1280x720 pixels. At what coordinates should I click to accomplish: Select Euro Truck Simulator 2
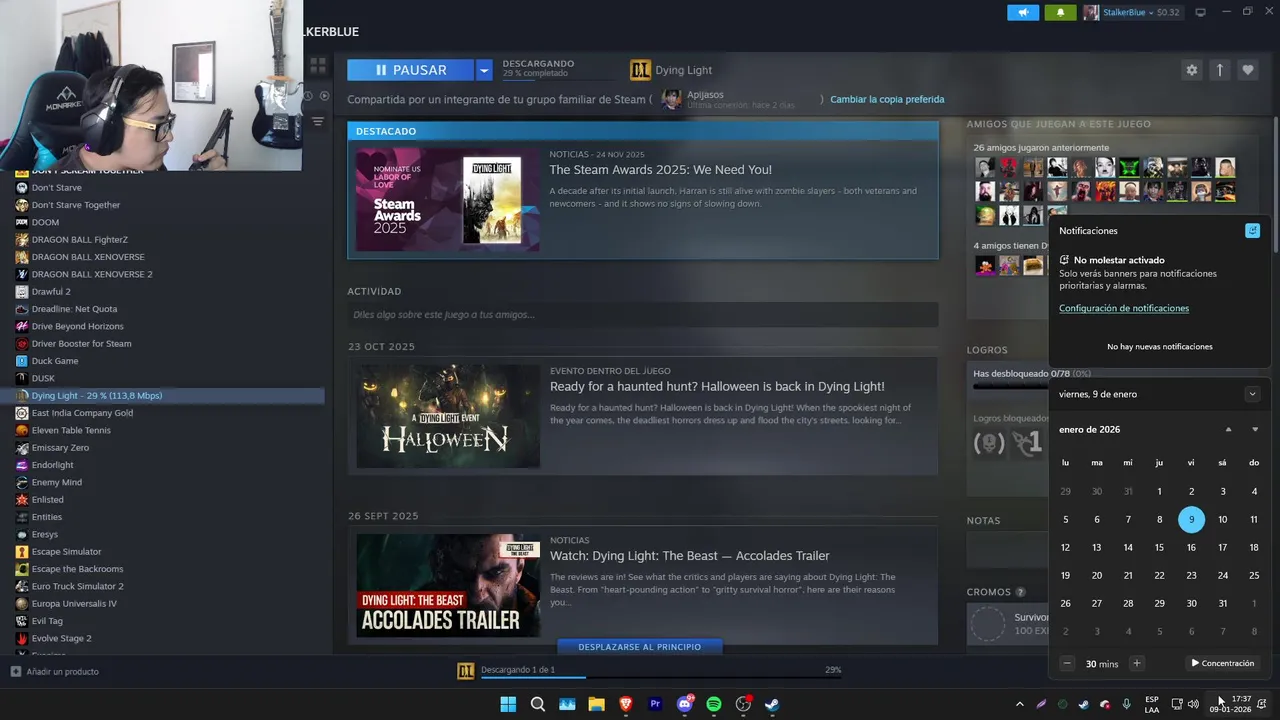pos(77,586)
